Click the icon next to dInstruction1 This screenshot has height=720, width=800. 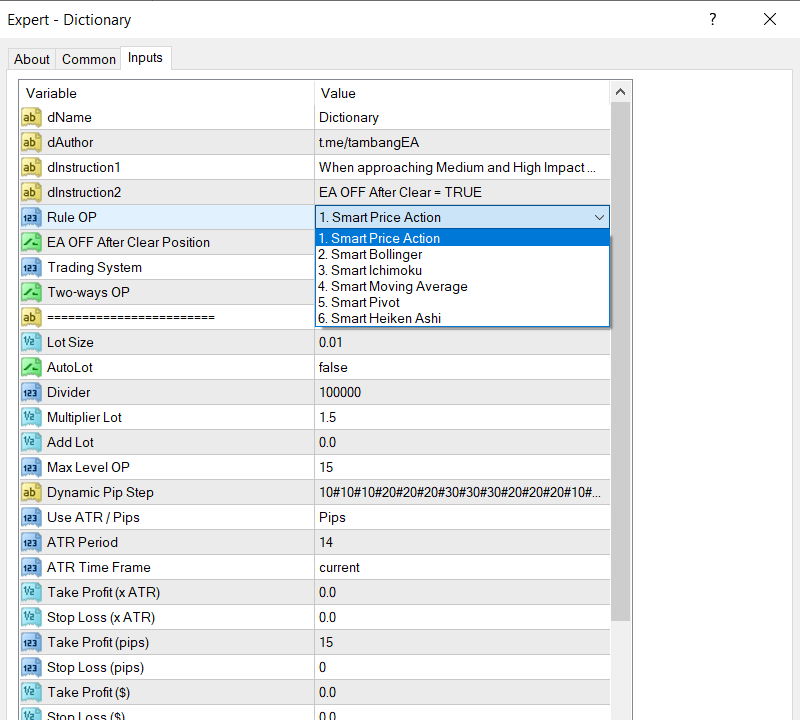point(31,167)
